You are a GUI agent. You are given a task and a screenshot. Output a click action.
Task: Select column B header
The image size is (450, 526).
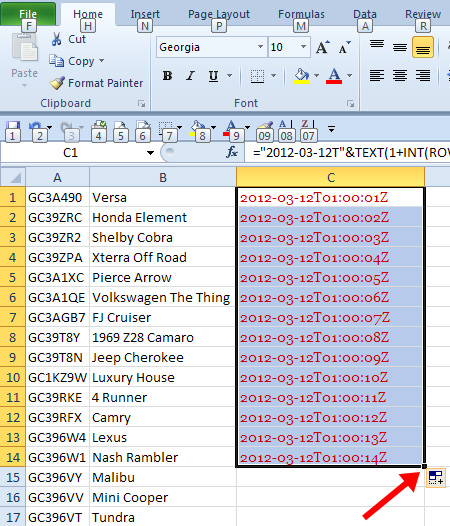click(x=163, y=177)
